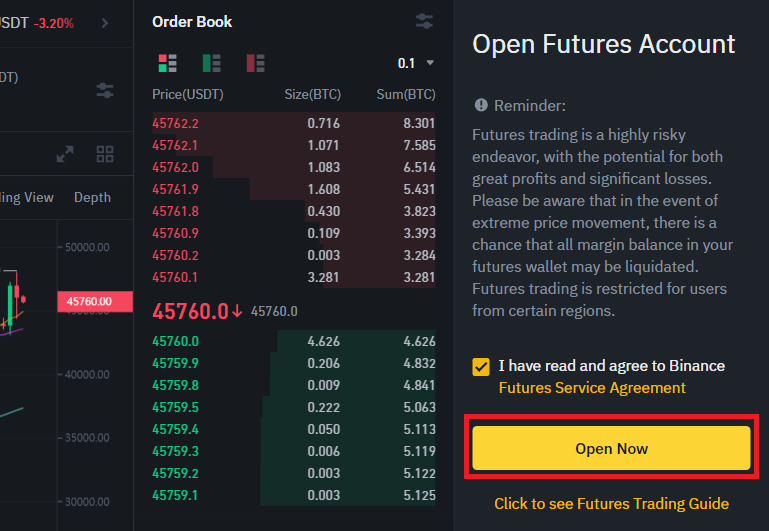Click the bid size 0.206
The width and height of the screenshot is (769, 531).
coord(324,363)
